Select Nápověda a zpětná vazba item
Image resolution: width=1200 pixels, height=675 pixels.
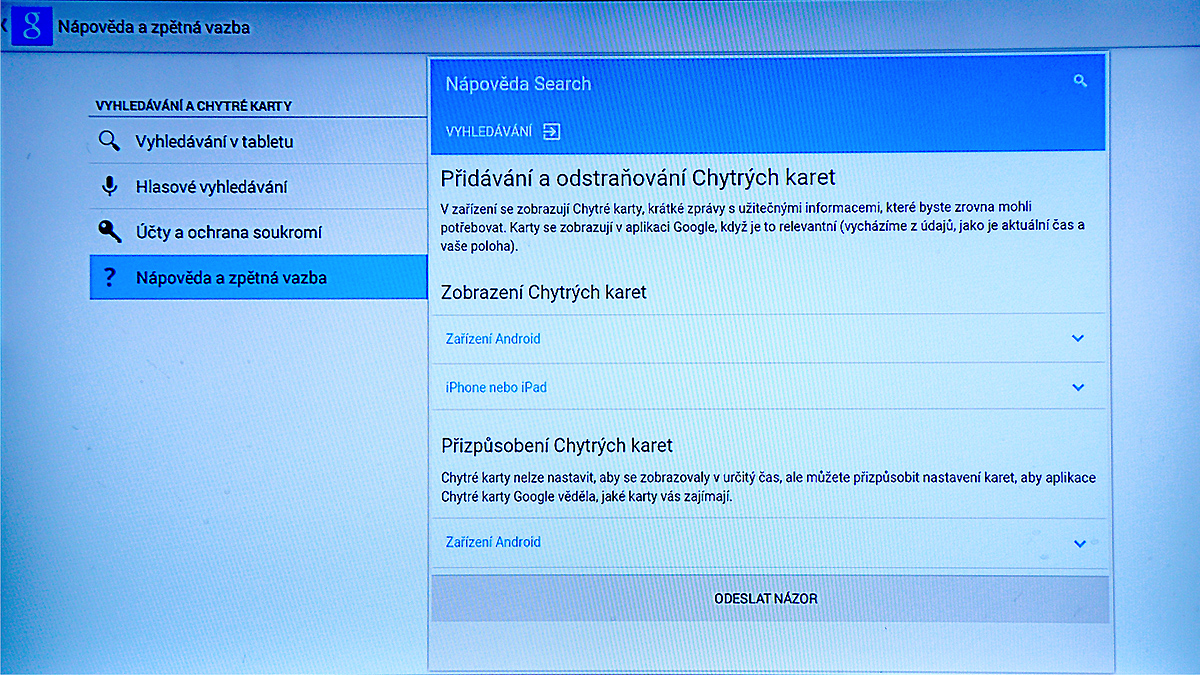tap(258, 277)
